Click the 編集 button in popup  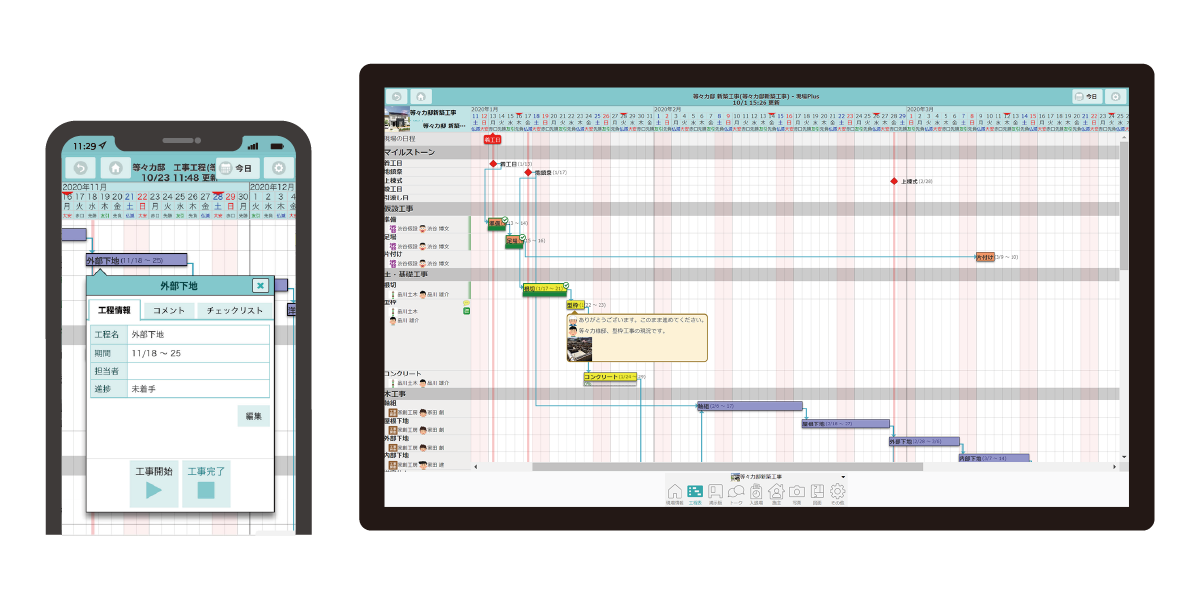tap(253, 416)
